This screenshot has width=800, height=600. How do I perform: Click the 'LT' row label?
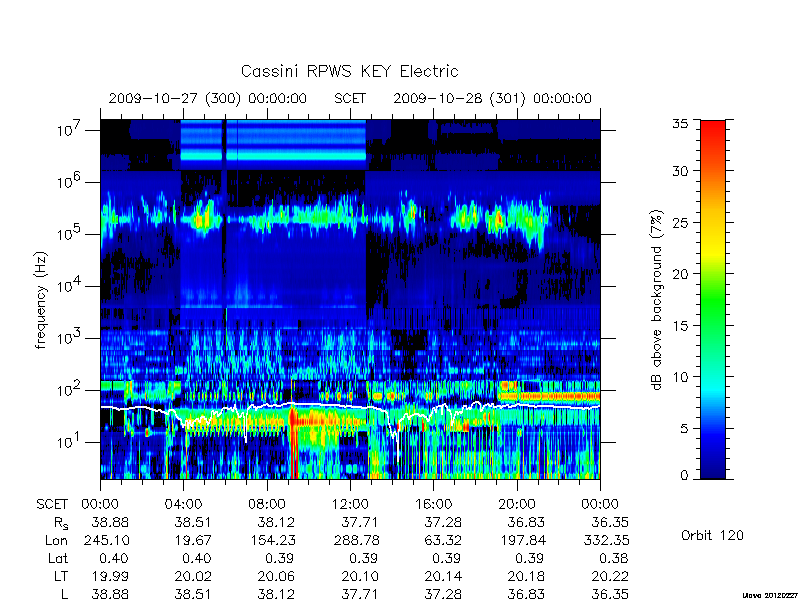[61, 576]
